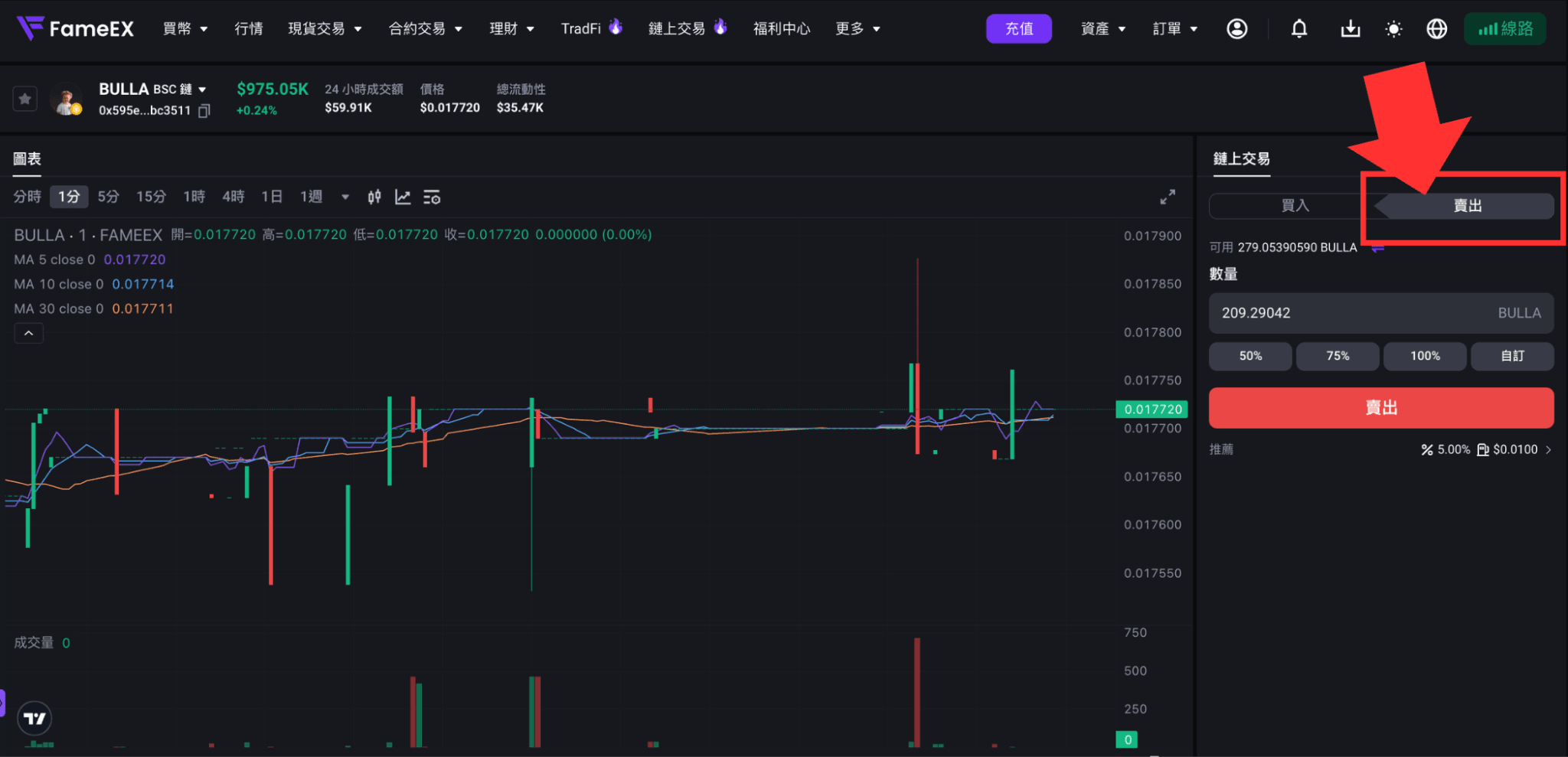Viewport: 1568px width, 757px height.
Task: Copy the contract address 0x595e...bc3511
Action: click(x=204, y=111)
